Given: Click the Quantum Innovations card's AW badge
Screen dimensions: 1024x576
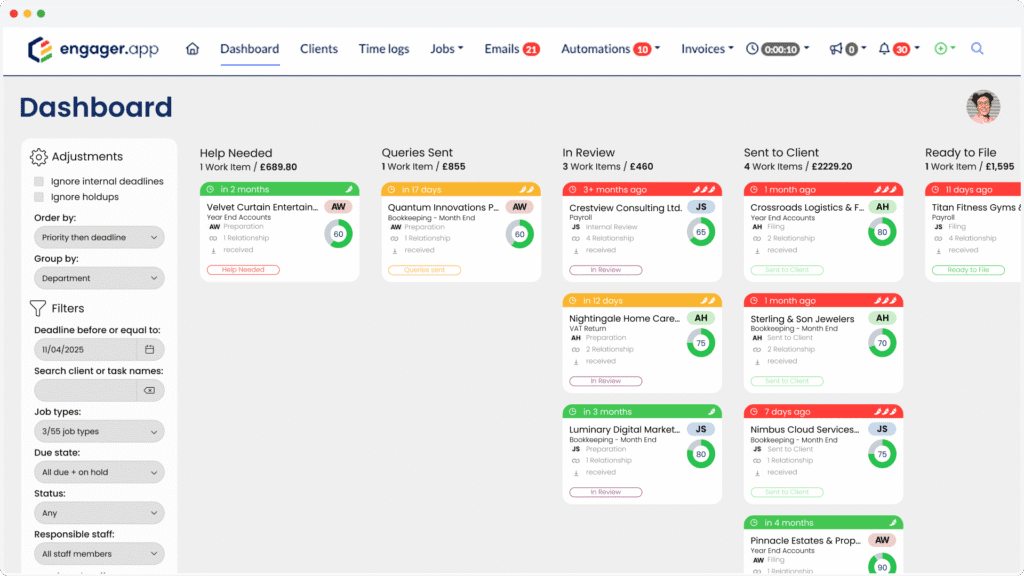Looking at the screenshot, I should click(x=520, y=207).
